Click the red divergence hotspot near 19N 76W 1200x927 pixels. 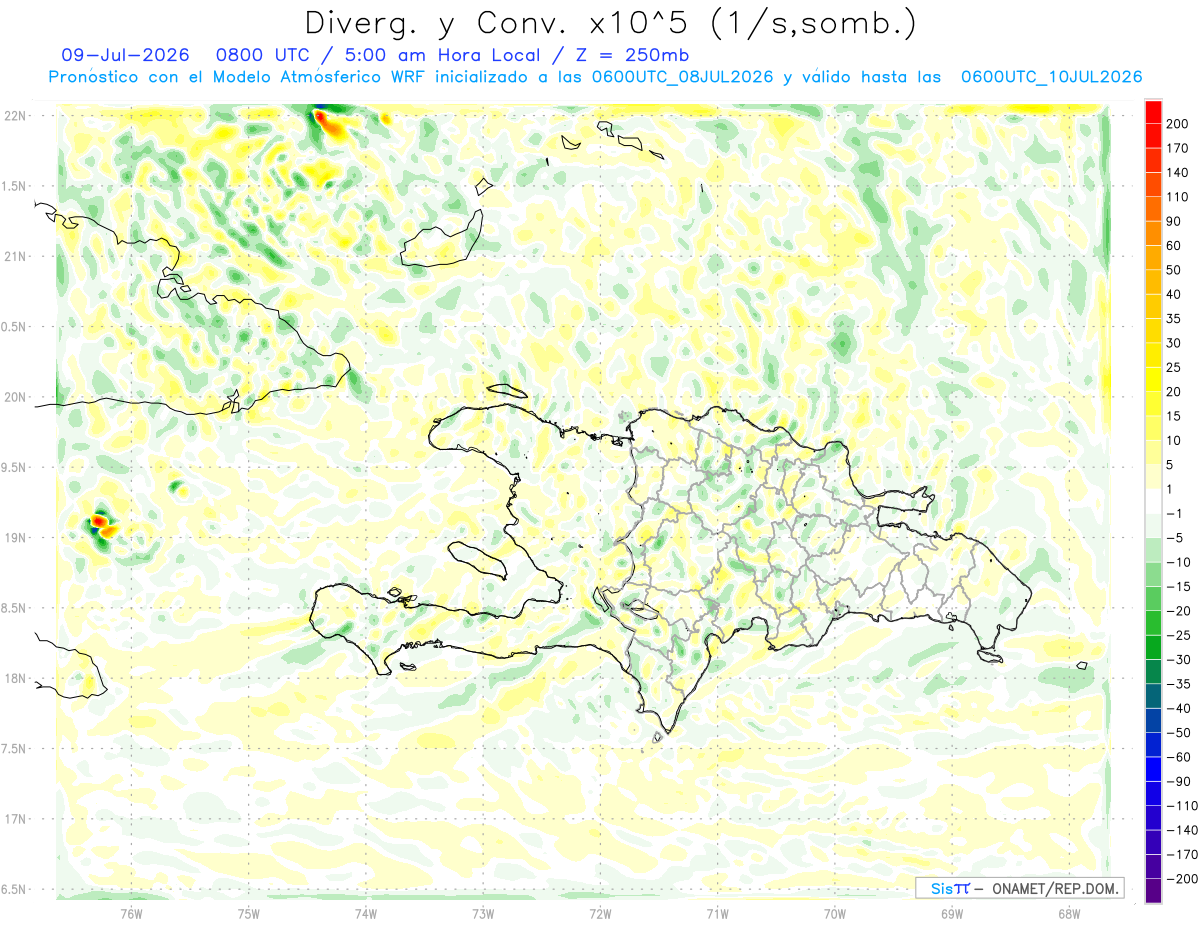click(x=100, y=521)
